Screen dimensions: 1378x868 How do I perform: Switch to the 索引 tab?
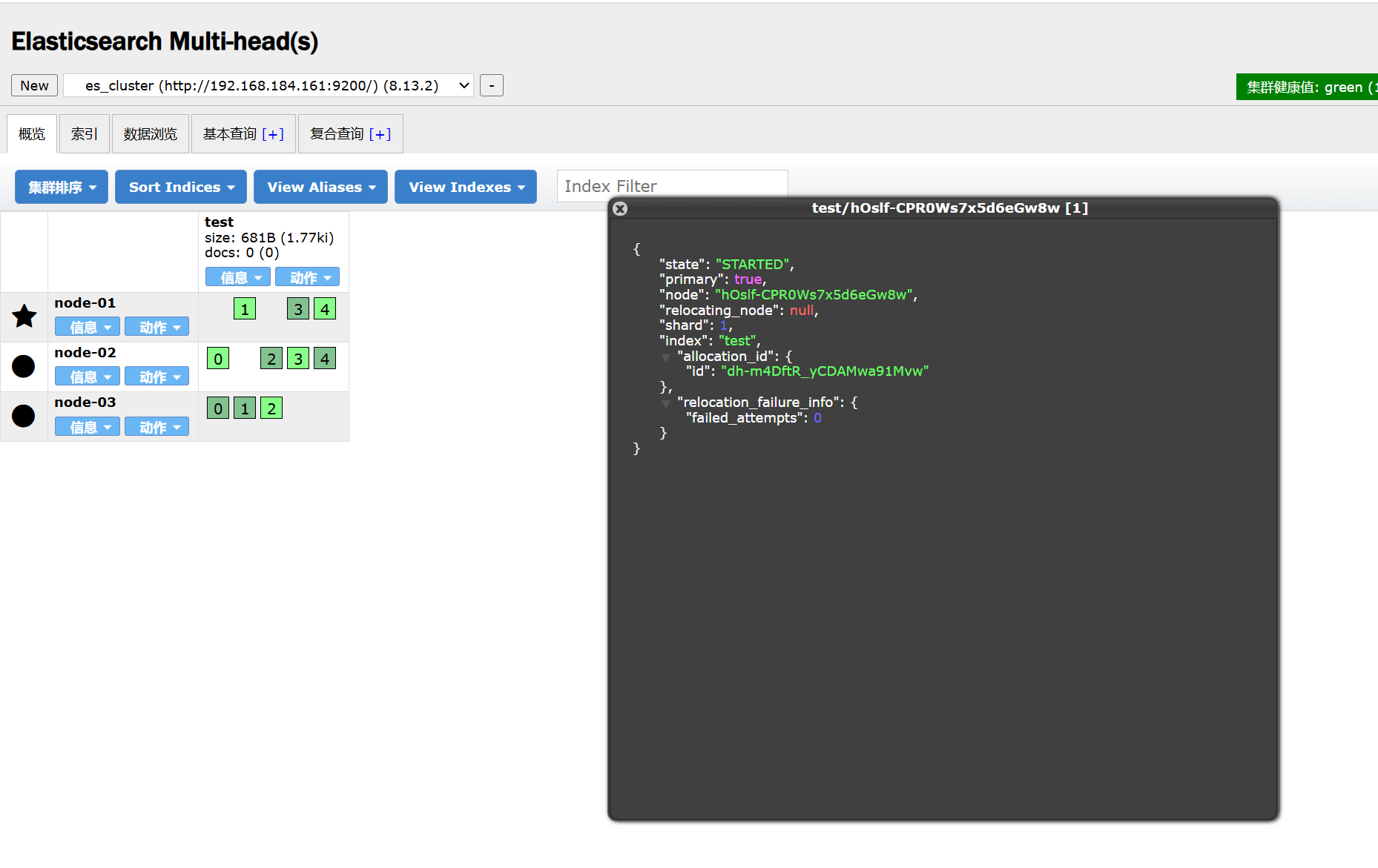point(85,134)
